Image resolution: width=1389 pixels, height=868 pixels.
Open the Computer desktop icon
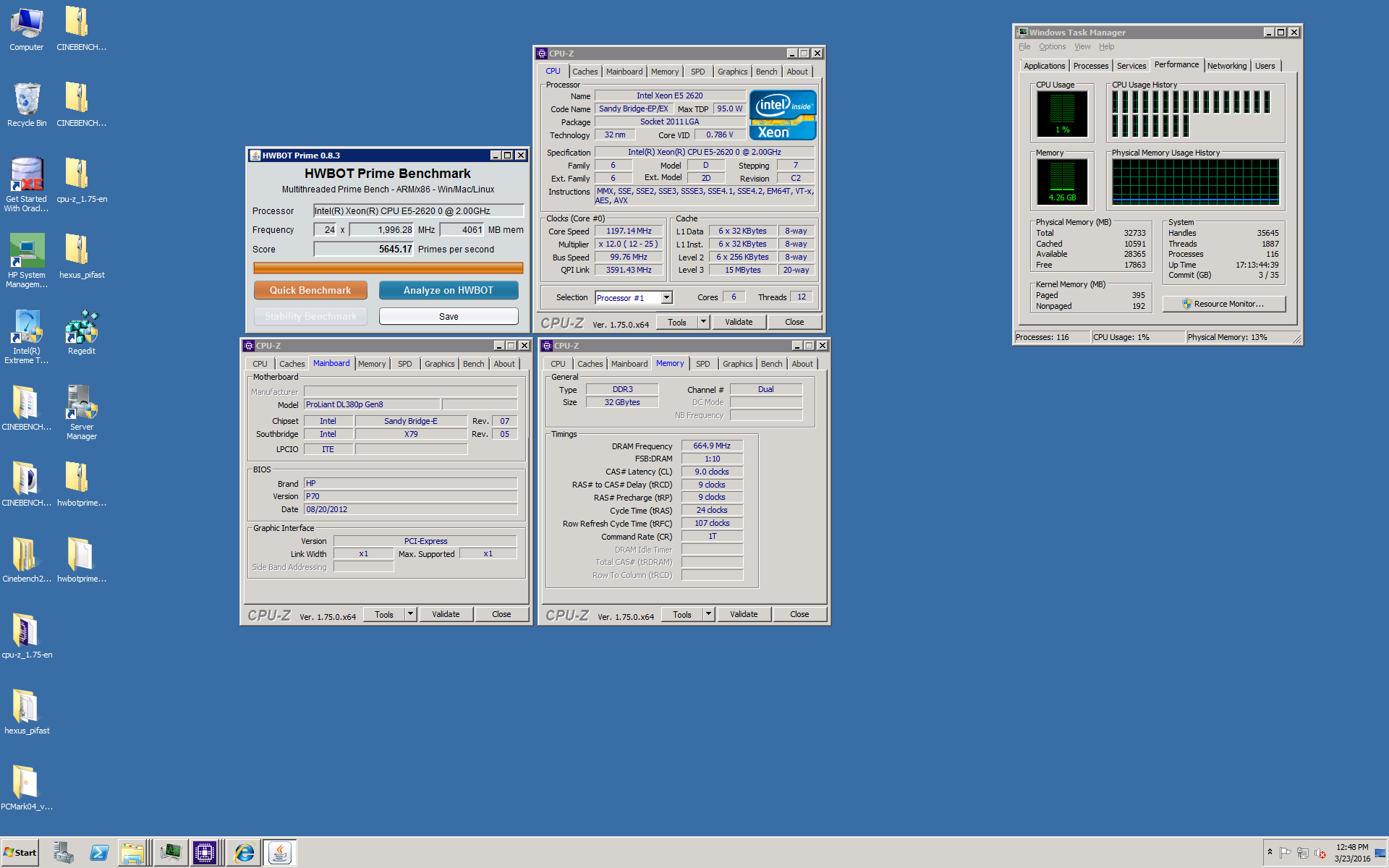27,30
